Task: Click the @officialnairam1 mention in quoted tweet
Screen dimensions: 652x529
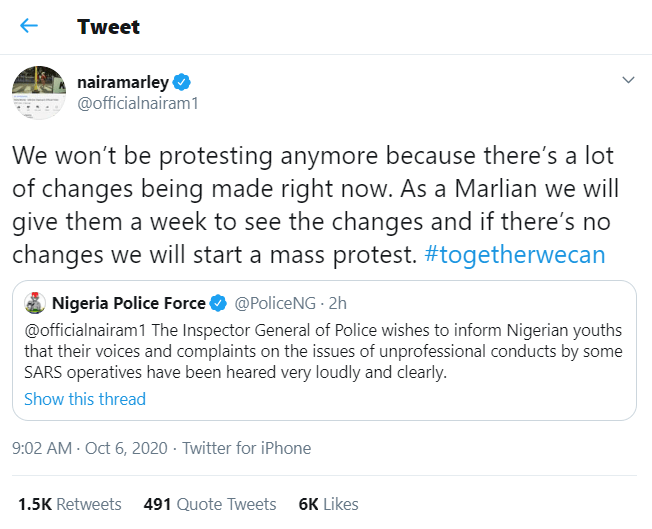Action: point(87,328)
